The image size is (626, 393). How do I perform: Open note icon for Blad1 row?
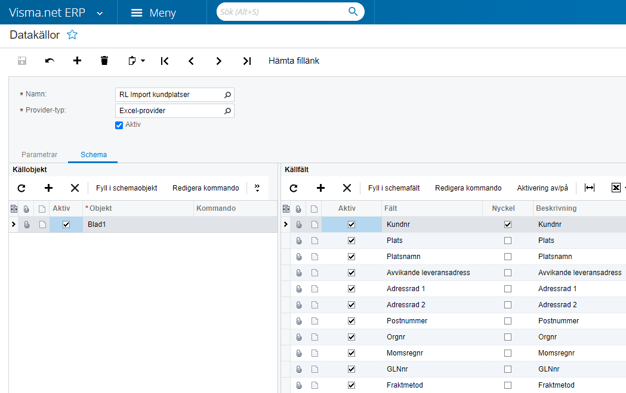(42, 224)
